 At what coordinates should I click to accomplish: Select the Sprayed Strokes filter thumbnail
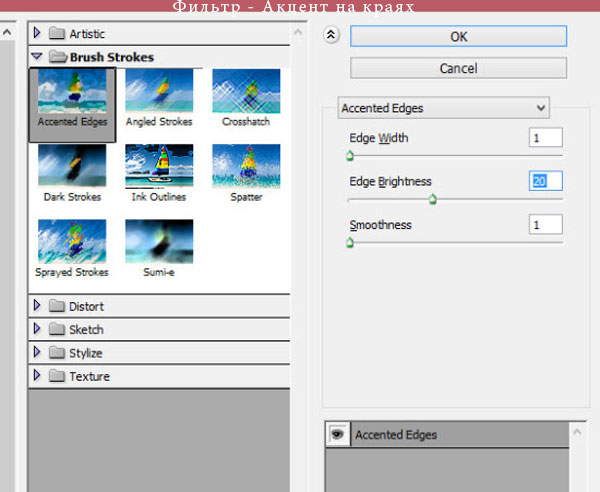point(72,241)
